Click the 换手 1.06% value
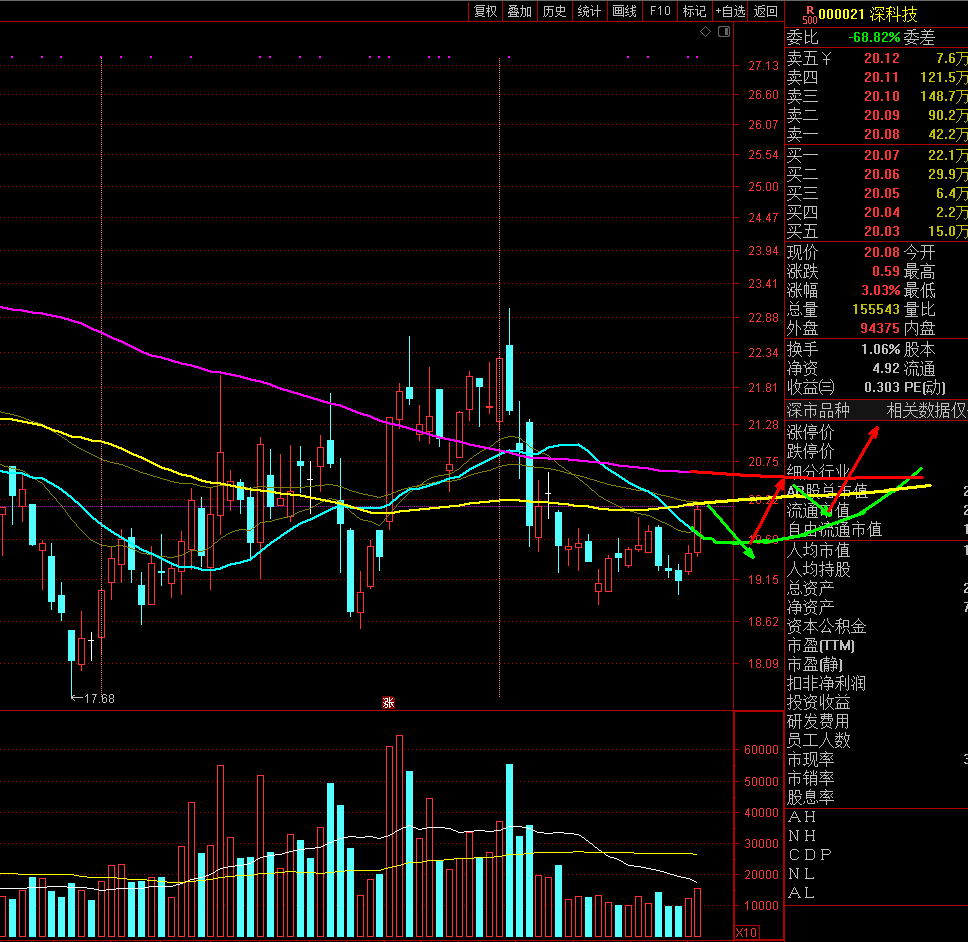This screenshot has width=968, height=942. click(x=881, y=349)
